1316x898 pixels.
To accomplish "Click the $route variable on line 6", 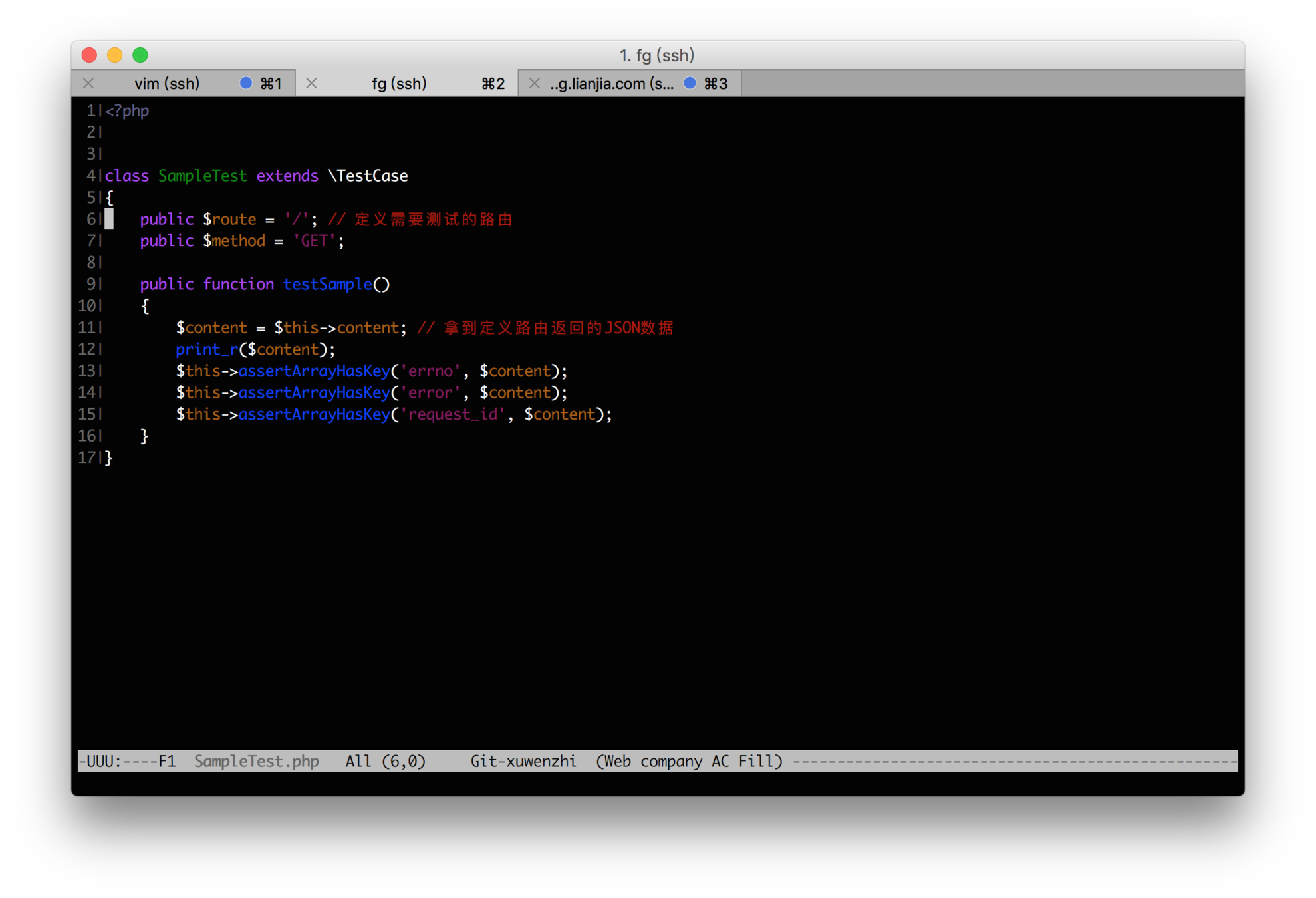I will (x=229, y=220).
